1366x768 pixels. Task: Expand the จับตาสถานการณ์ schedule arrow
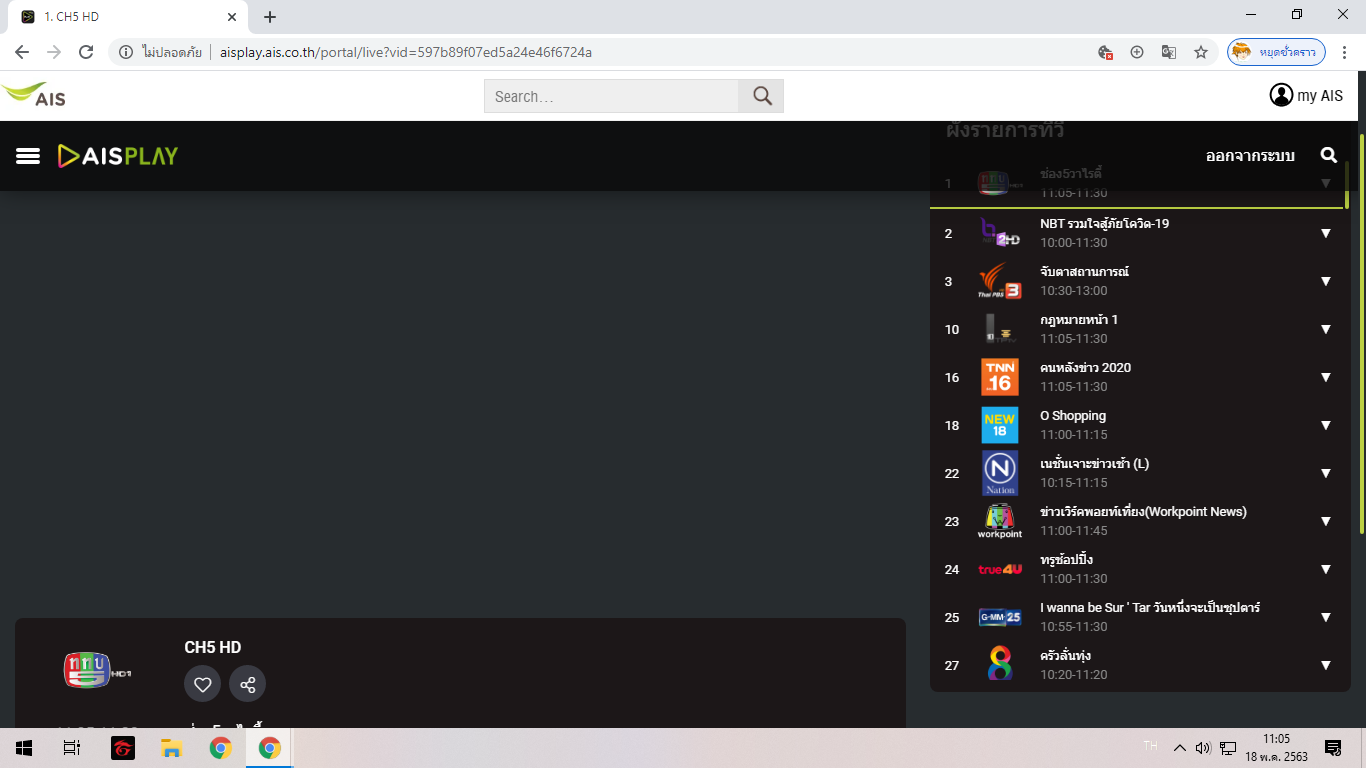pyautogui.click(x=1326, y=281)
